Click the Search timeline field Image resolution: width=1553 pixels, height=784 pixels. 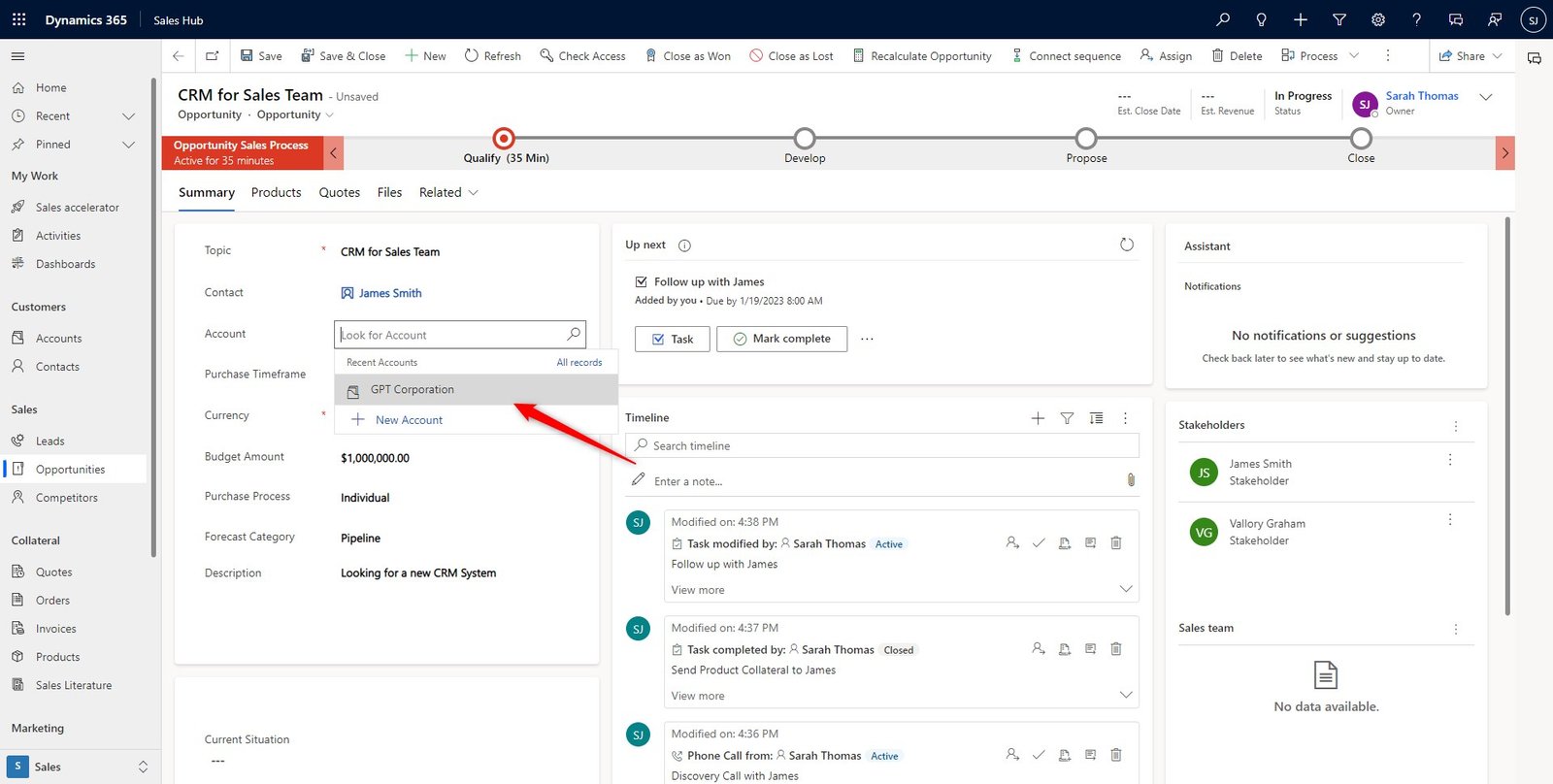click(x=882, y=445)
